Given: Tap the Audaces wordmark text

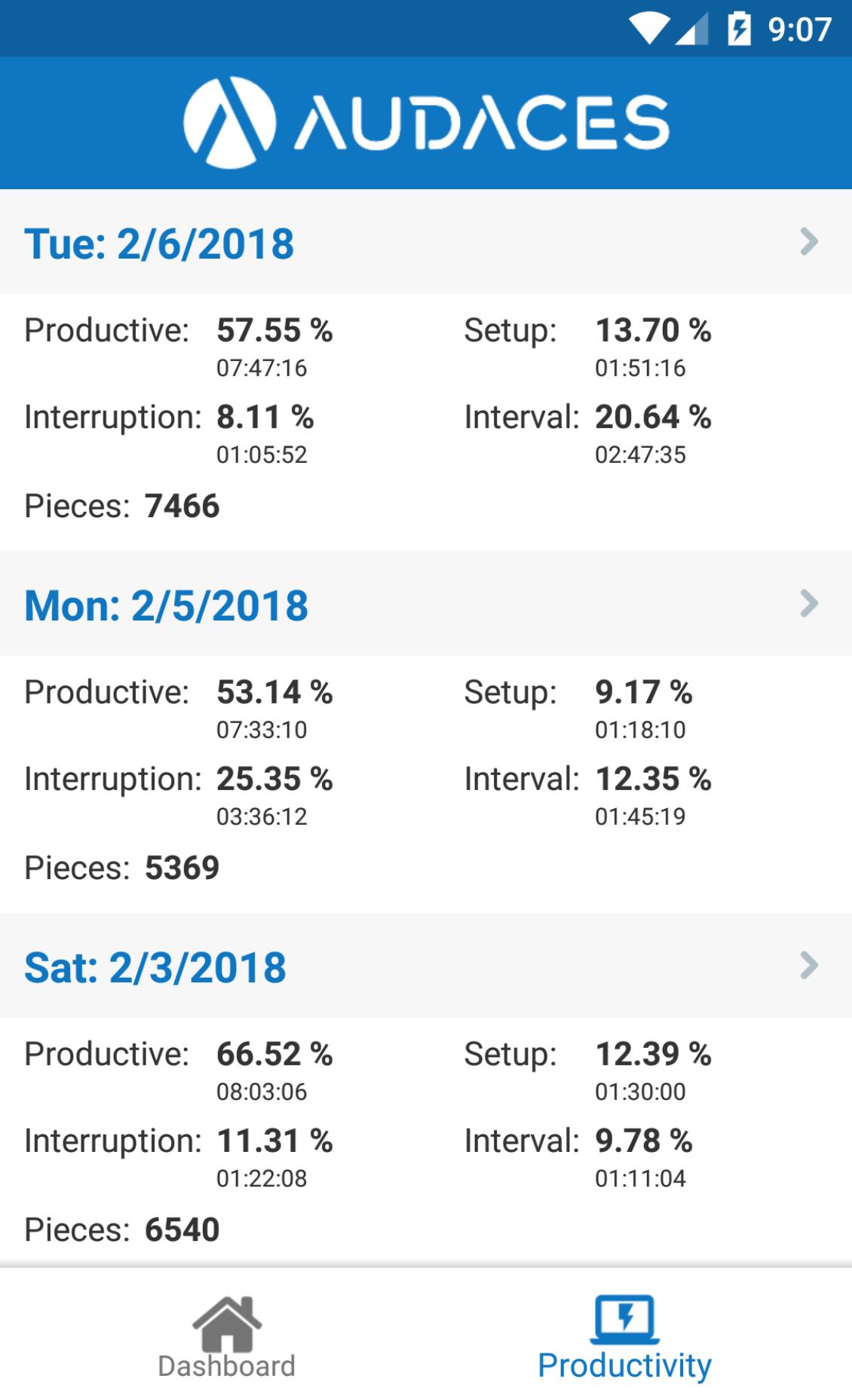Looking at the screenshot, I should (x=481, y=122).
